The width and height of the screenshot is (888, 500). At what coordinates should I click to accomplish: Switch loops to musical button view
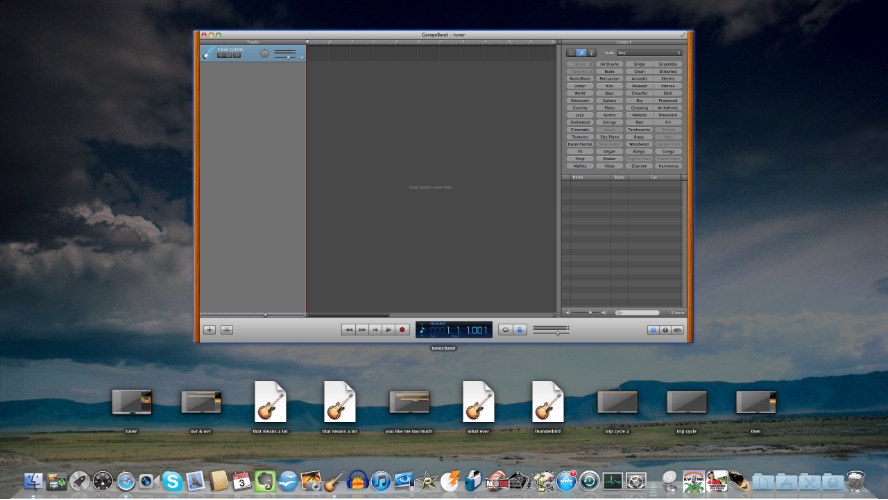click(x=581, y=52)
